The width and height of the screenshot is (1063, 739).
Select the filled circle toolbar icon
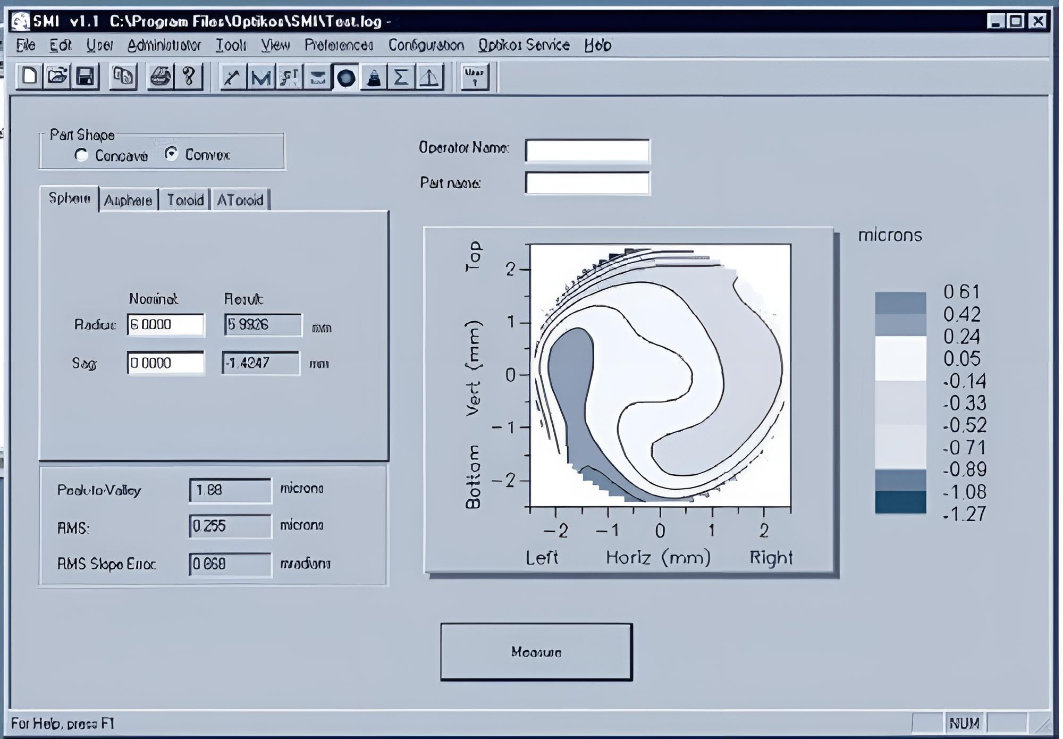[345, 78]
